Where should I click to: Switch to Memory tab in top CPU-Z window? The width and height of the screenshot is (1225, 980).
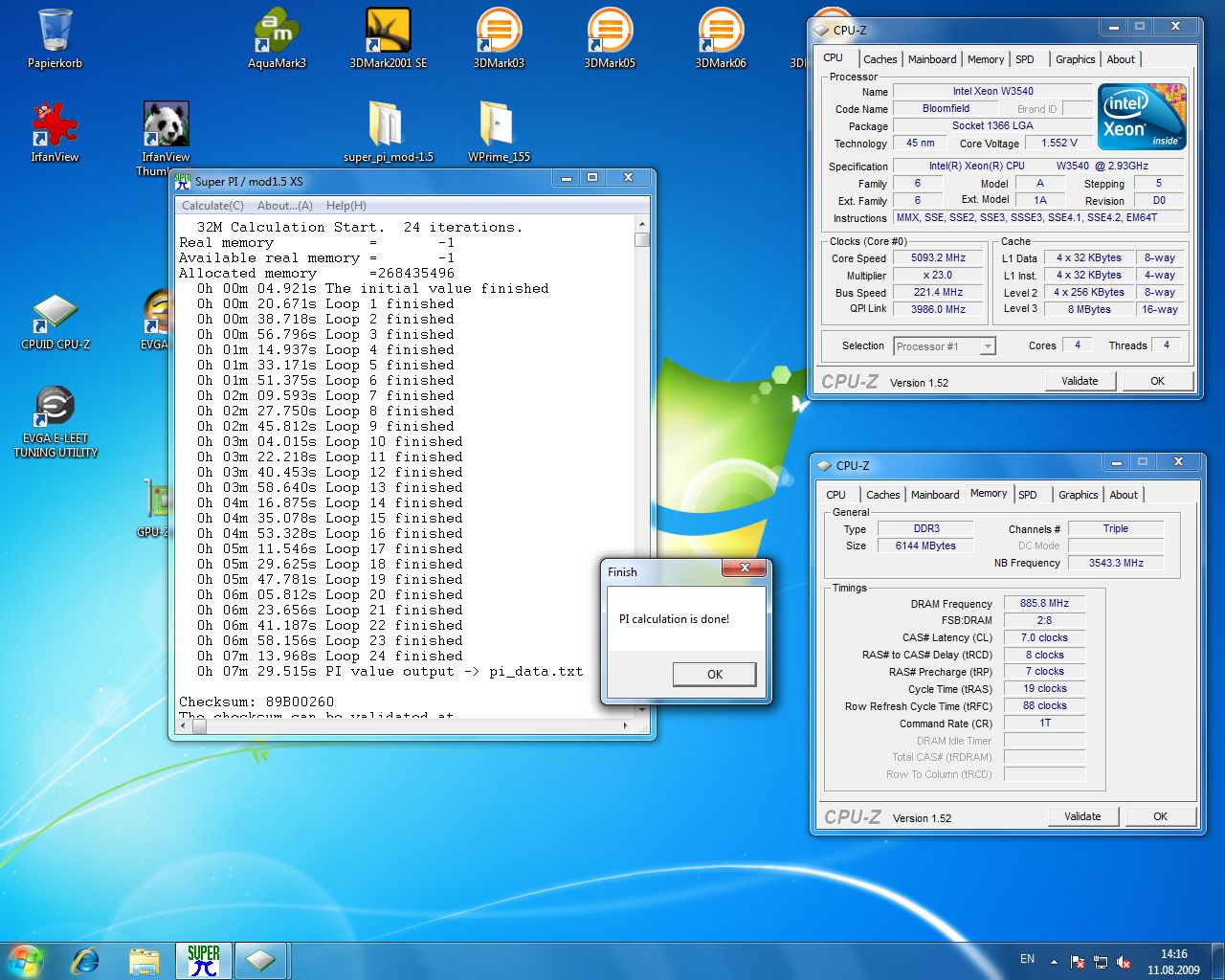coord(986,59)
